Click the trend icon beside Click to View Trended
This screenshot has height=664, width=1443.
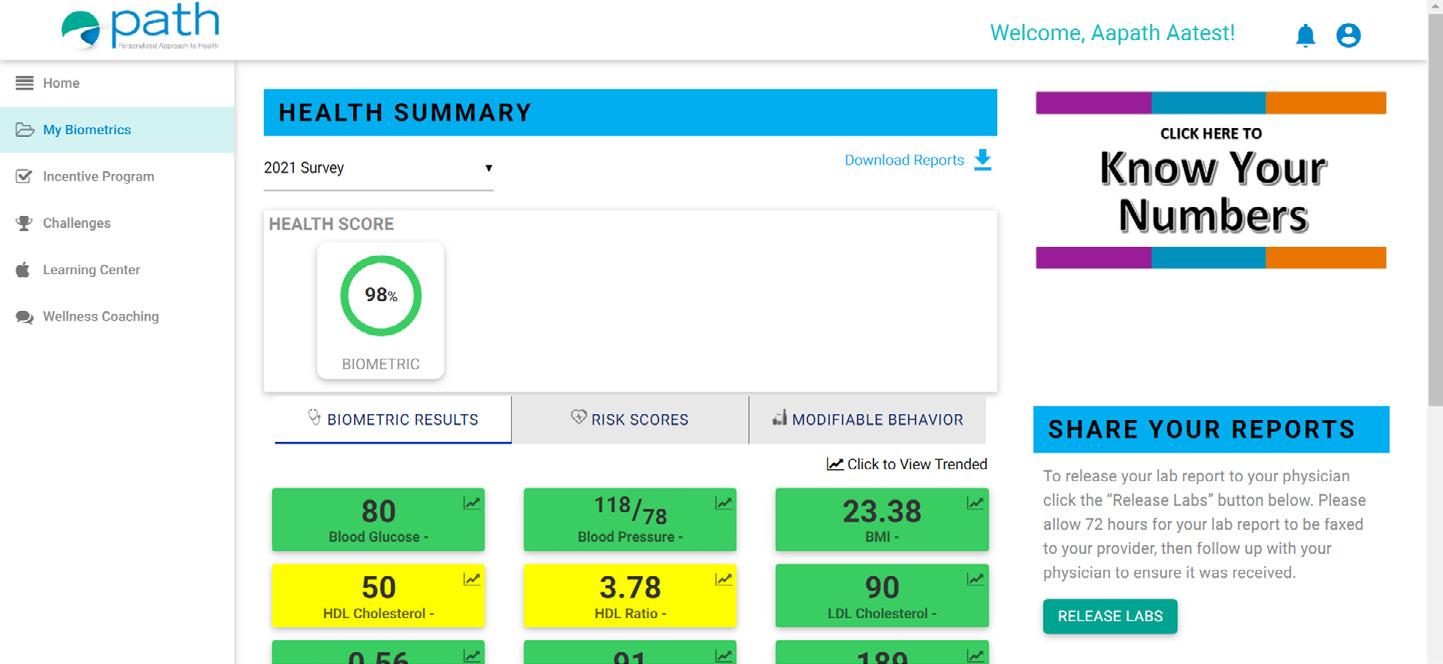point(835,464)
